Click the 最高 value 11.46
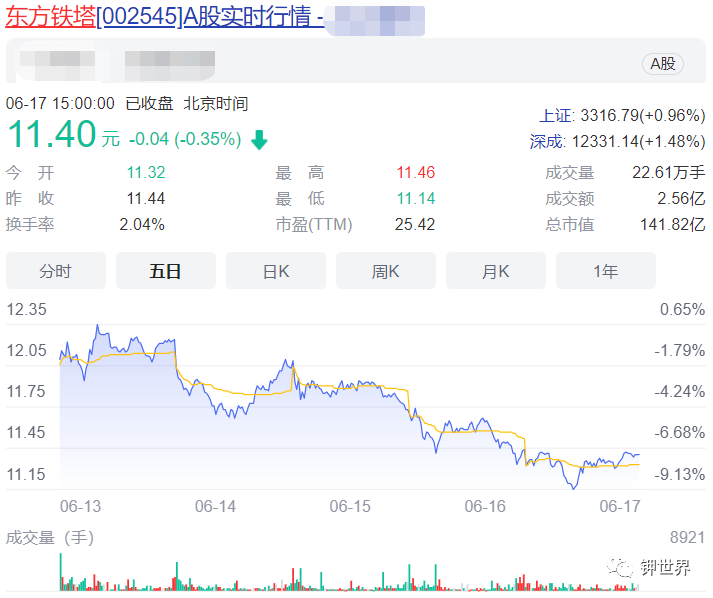Viewport: 713px width, 598px height. [x=416, y=173]
